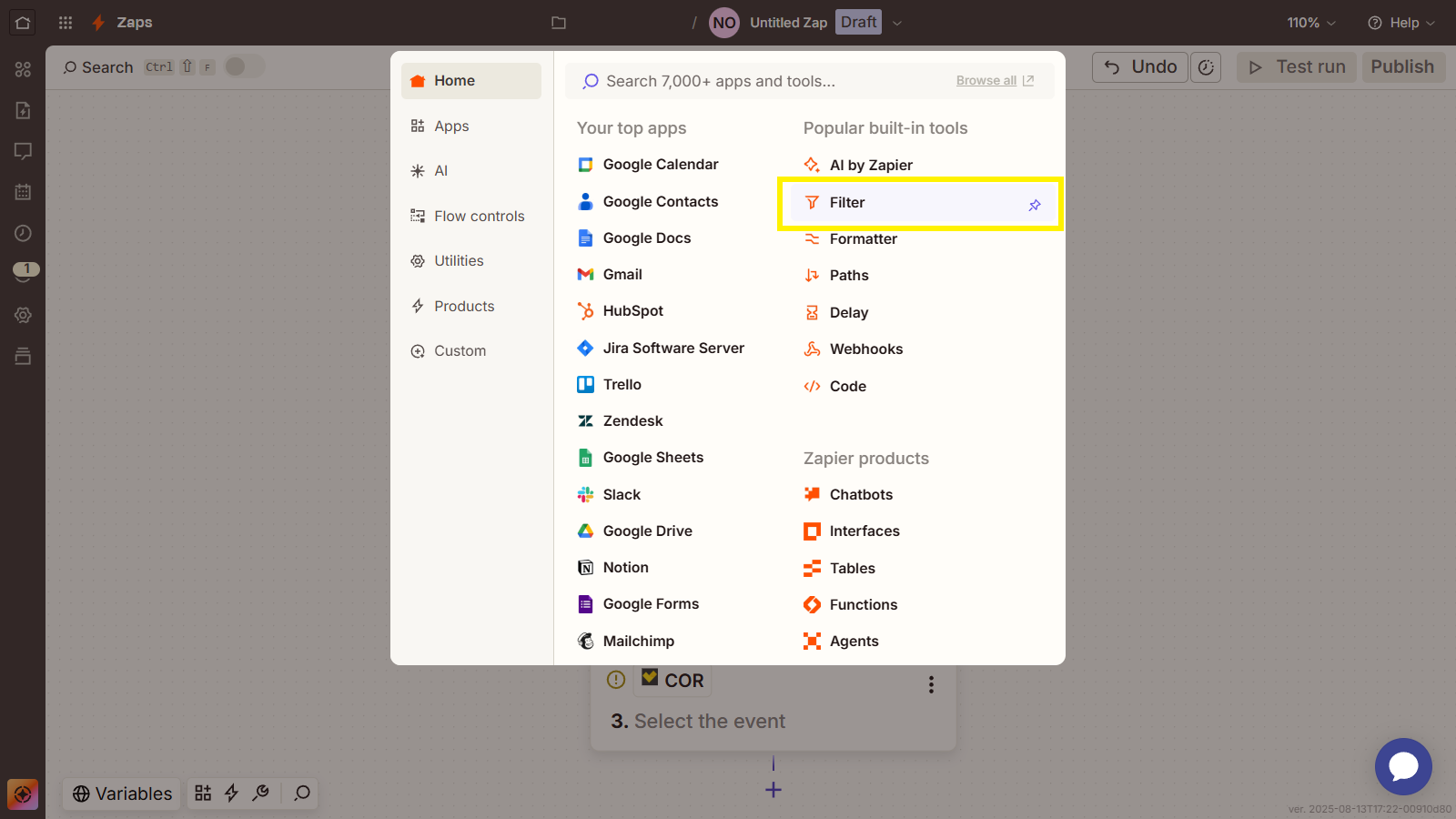The height and width of the screenshot is (819, 1456).
Task: Click the Publish button
Action: tap(1402, 67)
